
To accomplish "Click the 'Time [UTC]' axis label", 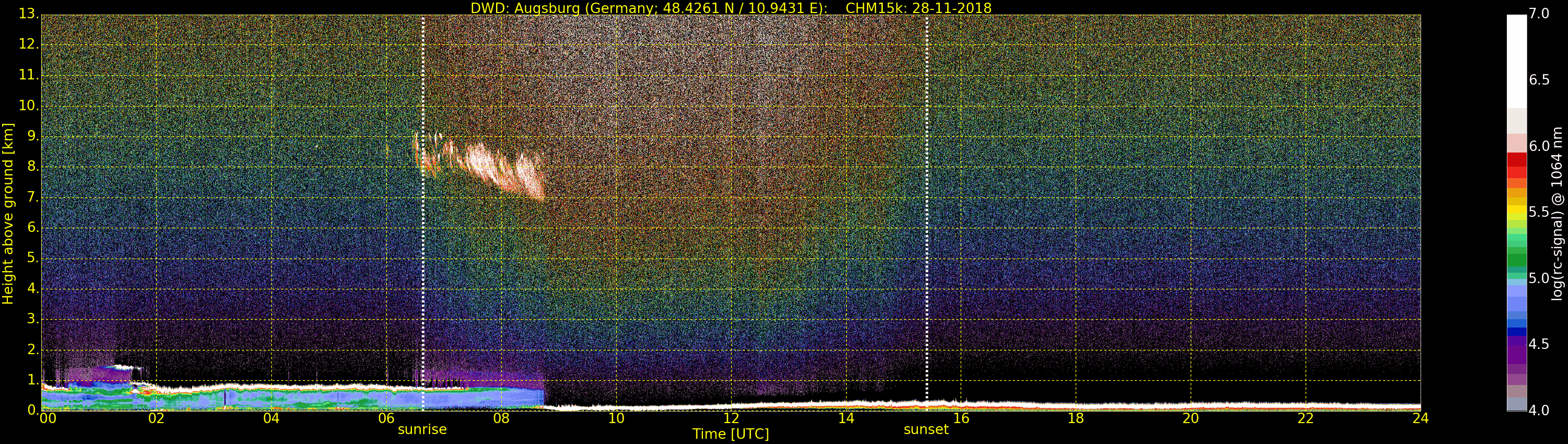I will tap(731, 434).
